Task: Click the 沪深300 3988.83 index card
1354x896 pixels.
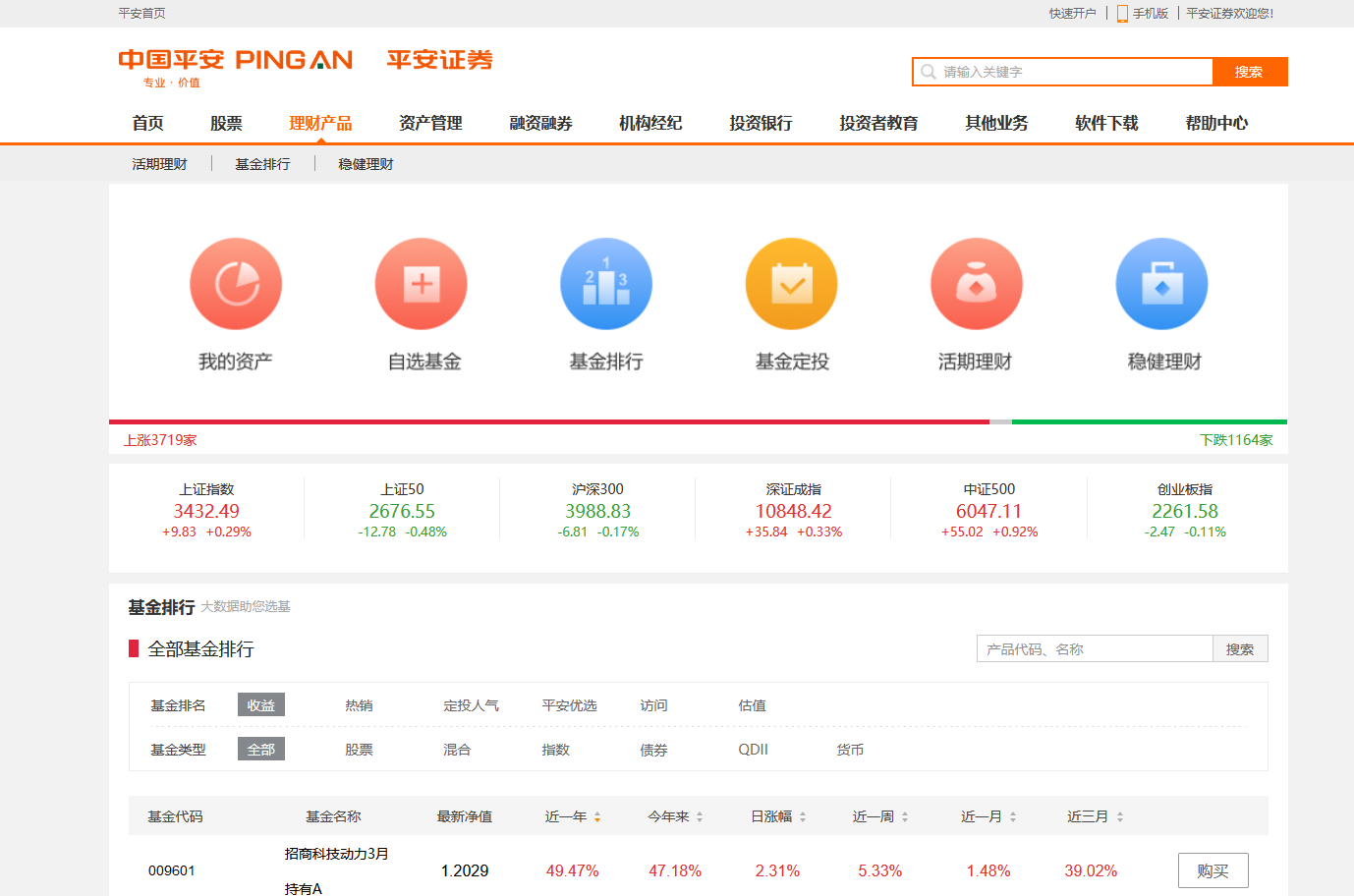Action: coord(597,510)
